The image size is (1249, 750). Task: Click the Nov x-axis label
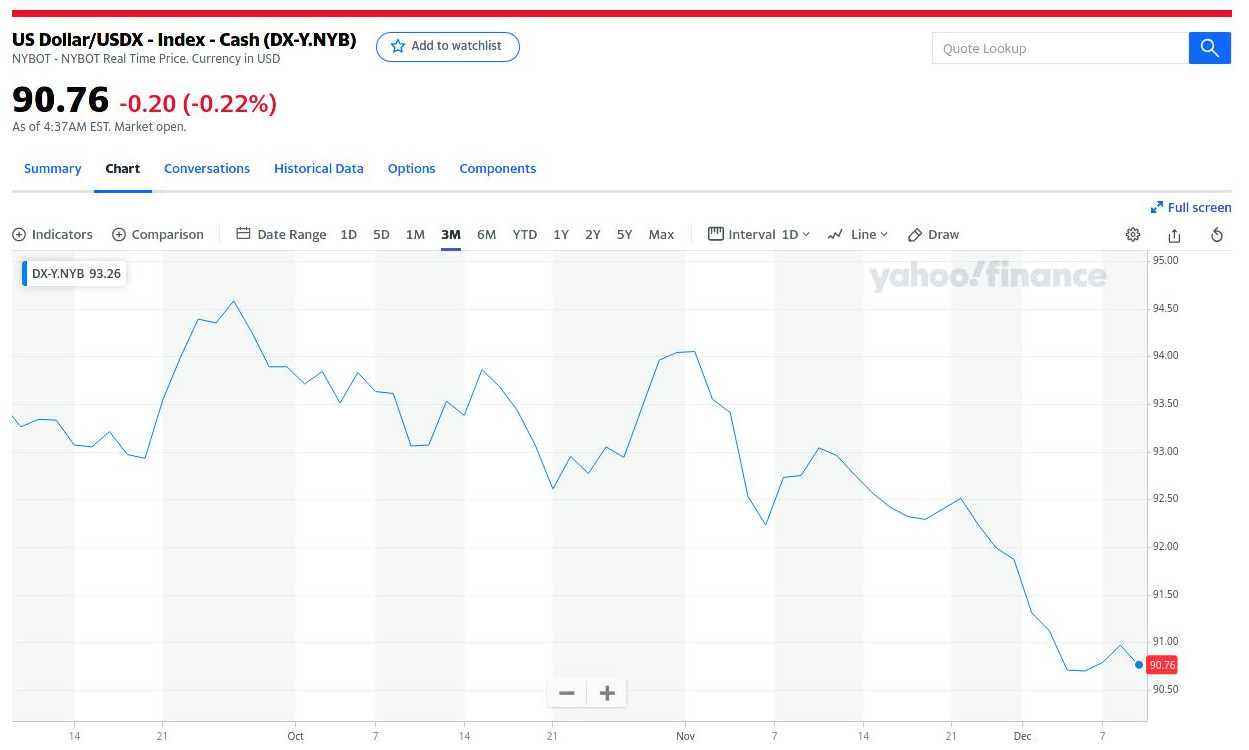[685, 736]
